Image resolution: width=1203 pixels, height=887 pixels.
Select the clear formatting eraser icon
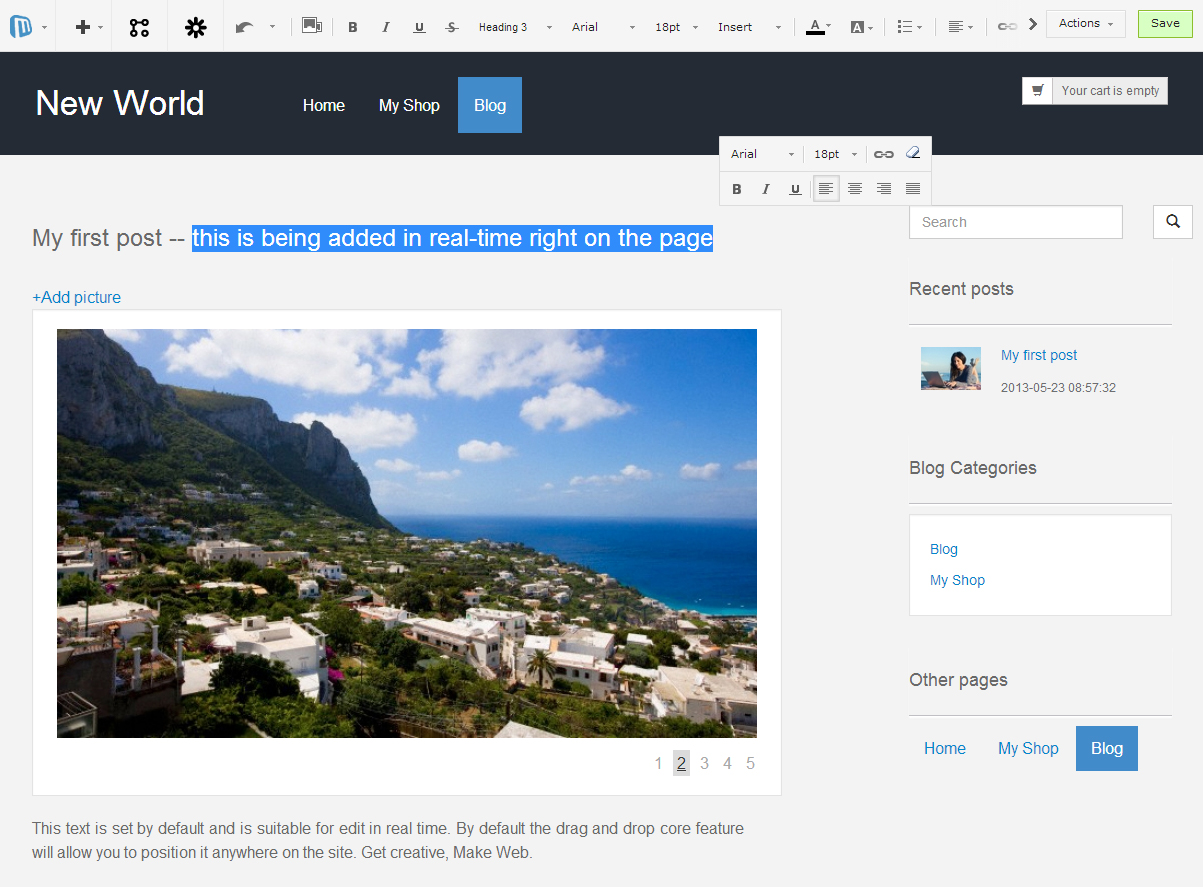click(x=913, y=153)
